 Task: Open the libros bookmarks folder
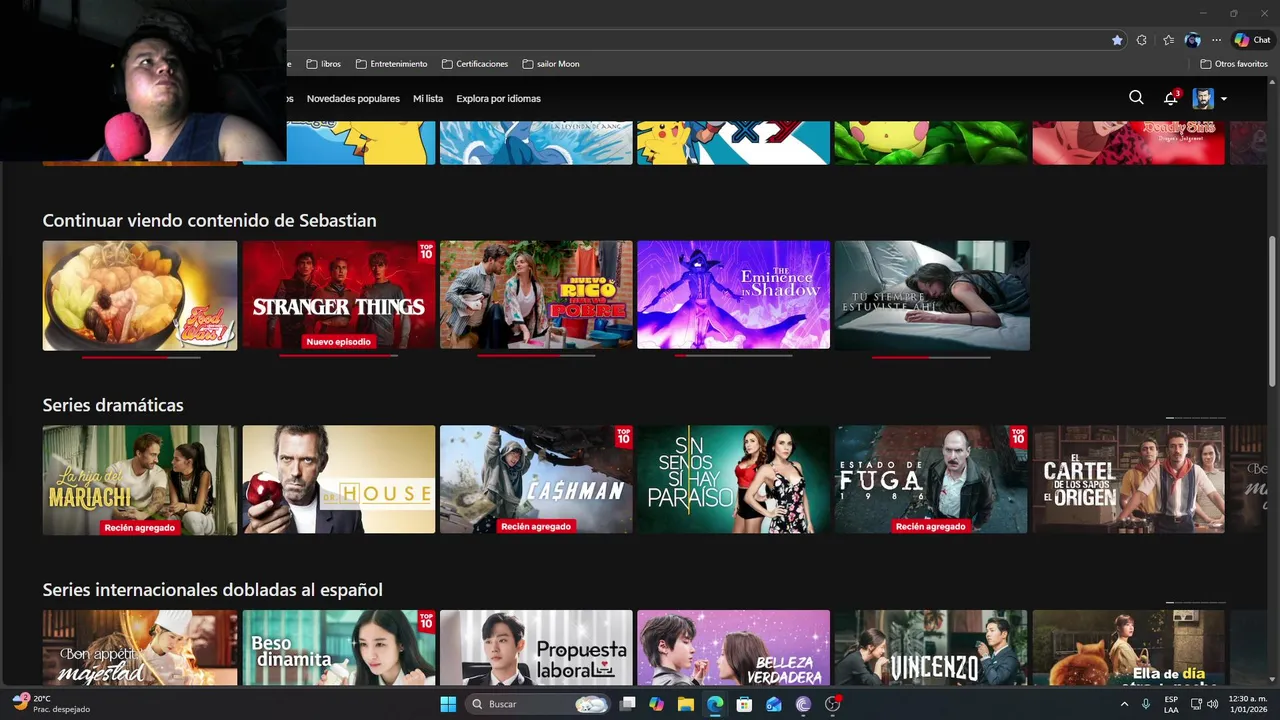point(324,64)
